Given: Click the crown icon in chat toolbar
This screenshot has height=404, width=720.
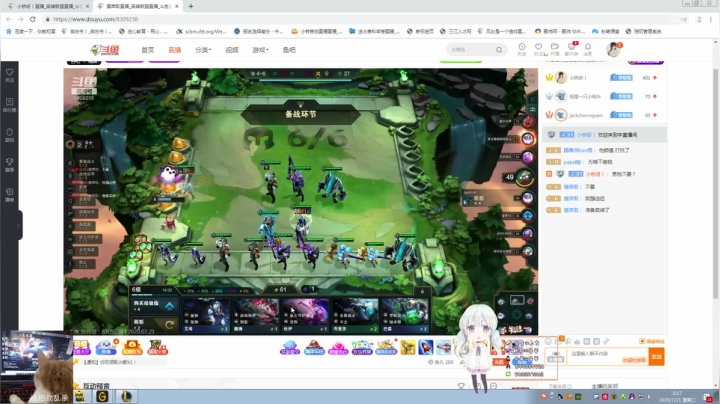Looking at the screenshot, I should pyautogui.click(x=577, y=342).
